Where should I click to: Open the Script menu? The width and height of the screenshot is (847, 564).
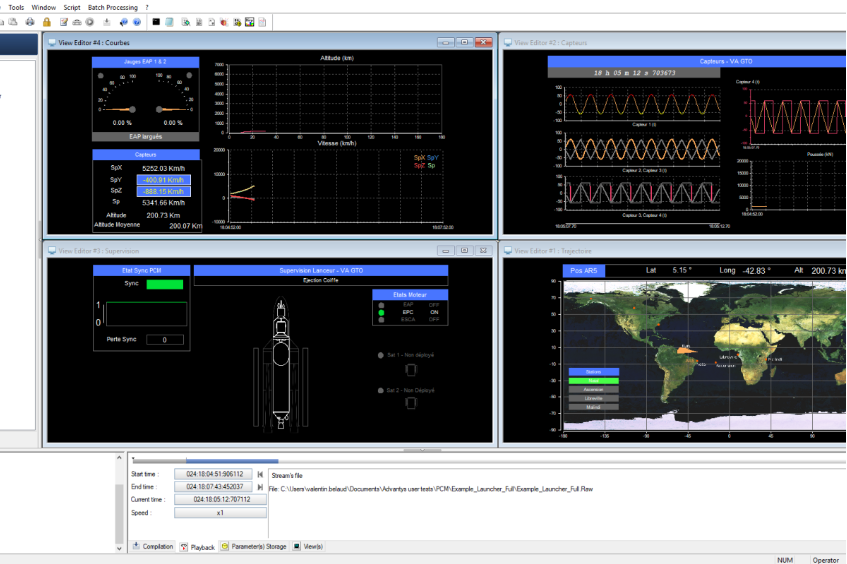pyautogui.click(x=71, y=7)
